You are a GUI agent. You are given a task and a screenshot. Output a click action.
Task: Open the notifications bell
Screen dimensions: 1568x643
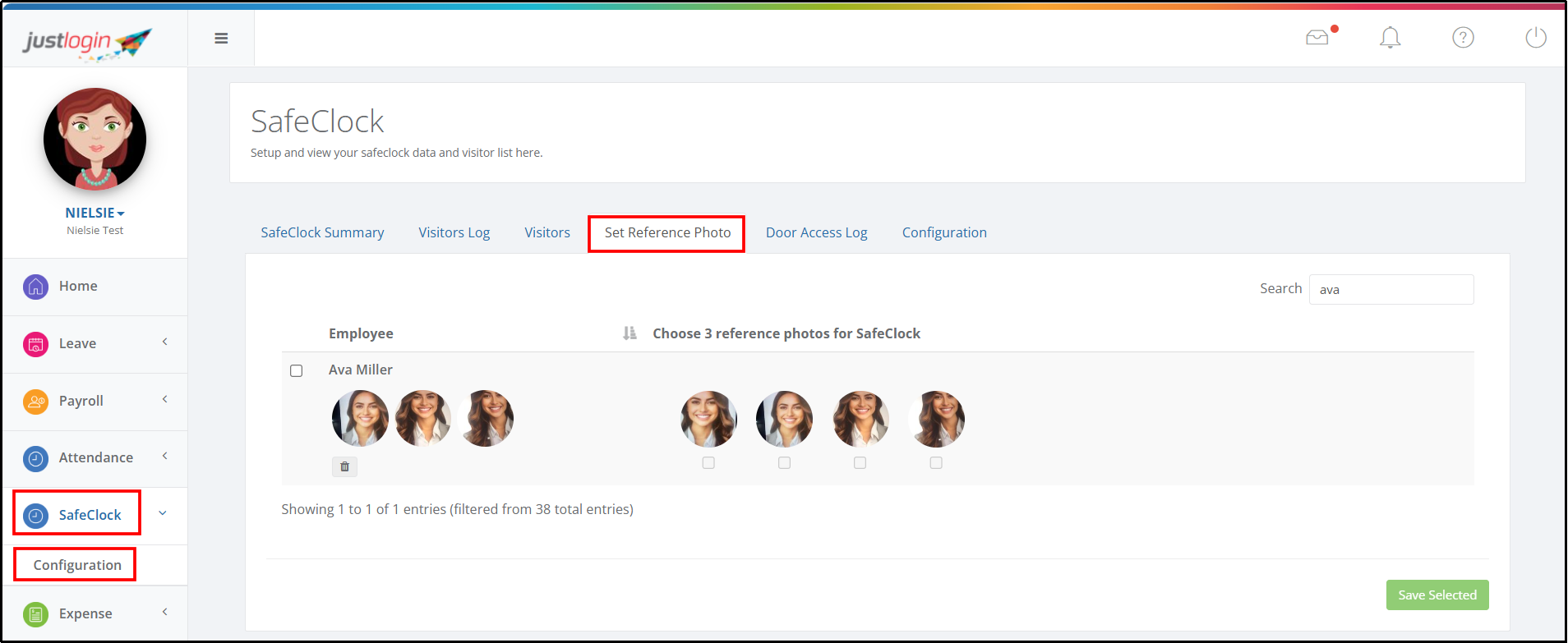1390,38
